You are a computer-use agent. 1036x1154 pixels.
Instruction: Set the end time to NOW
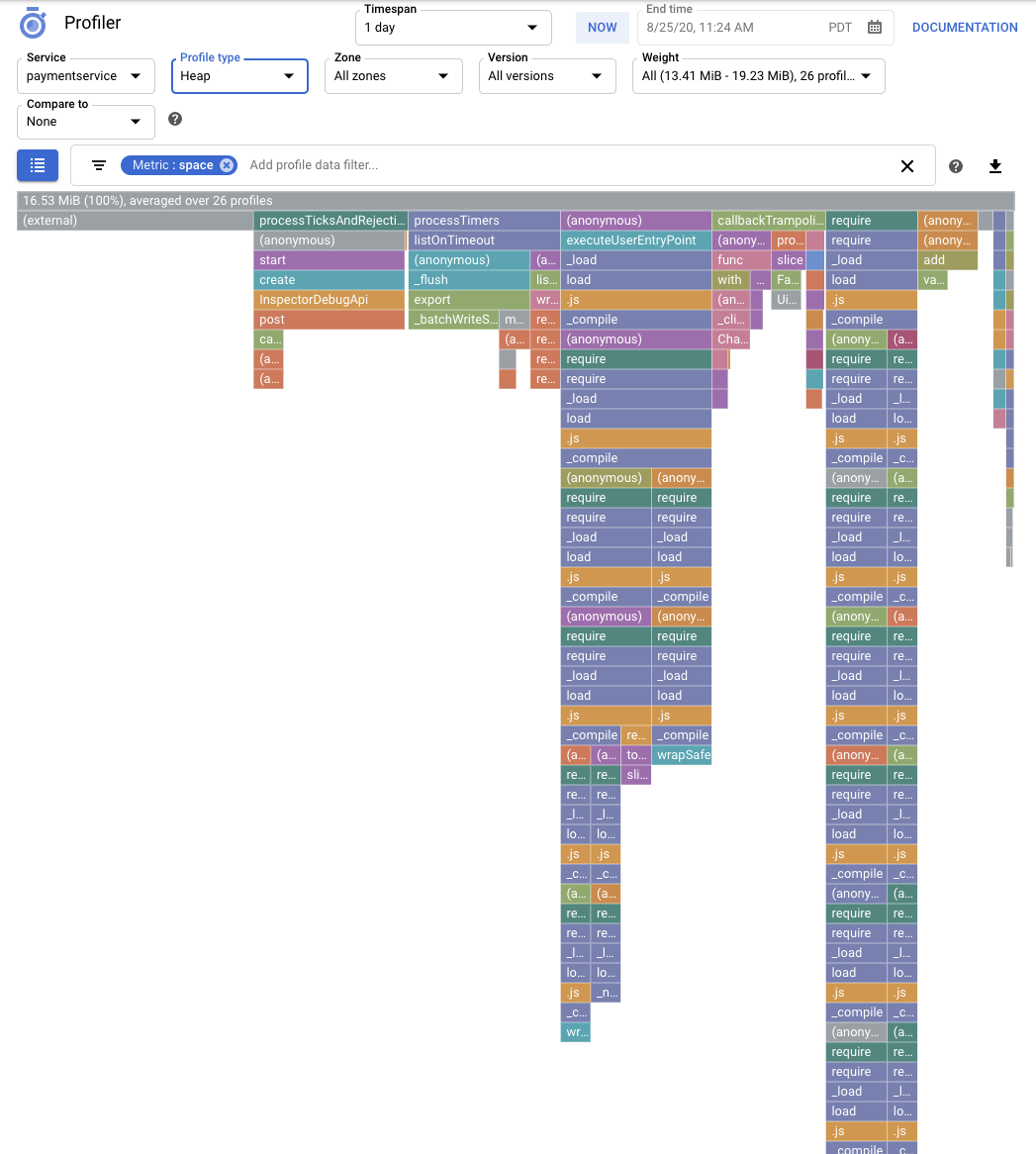coord(602,27)
